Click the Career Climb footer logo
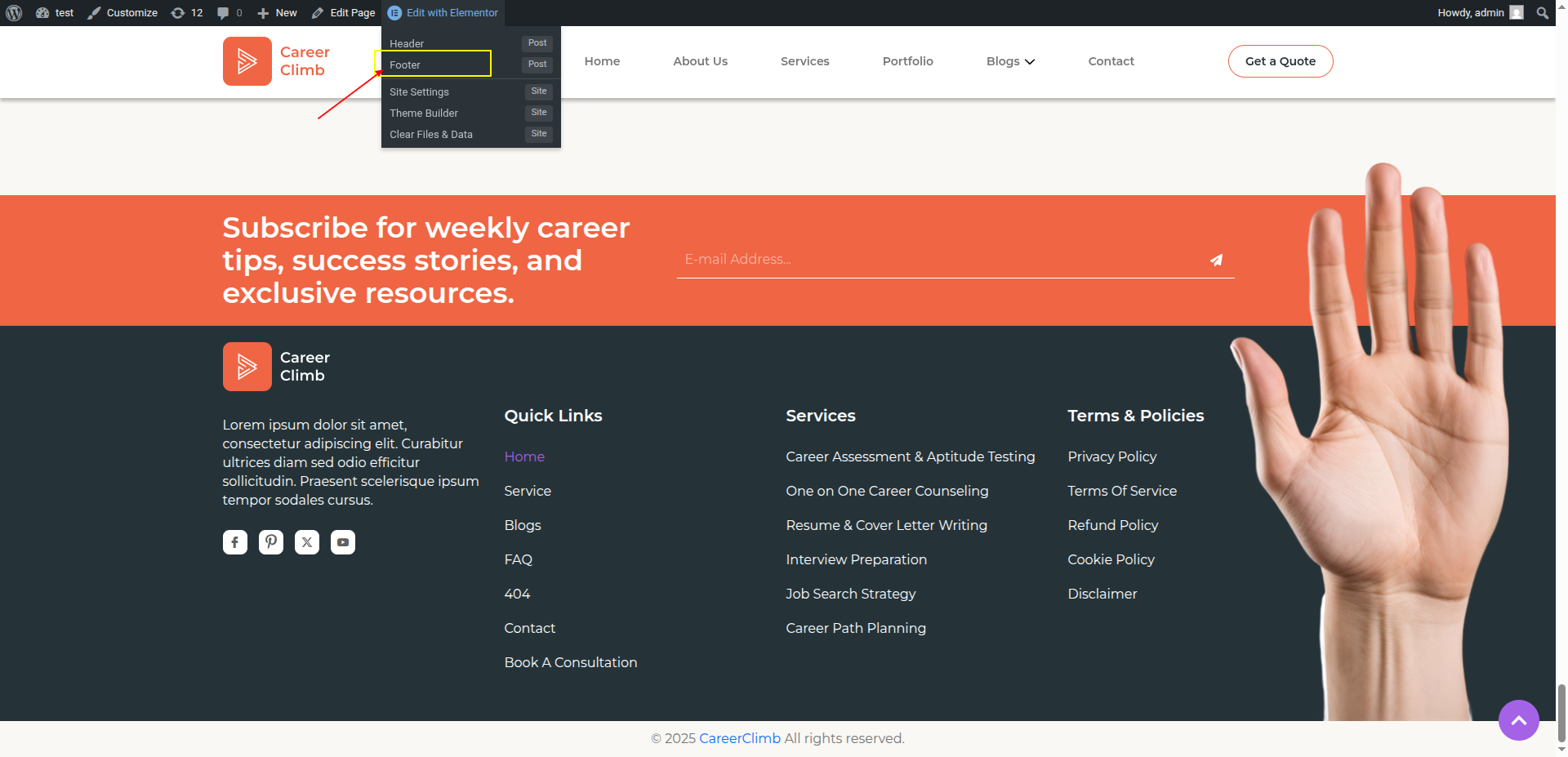Viewport: 1568px width, 757px height. pos(276,367)
